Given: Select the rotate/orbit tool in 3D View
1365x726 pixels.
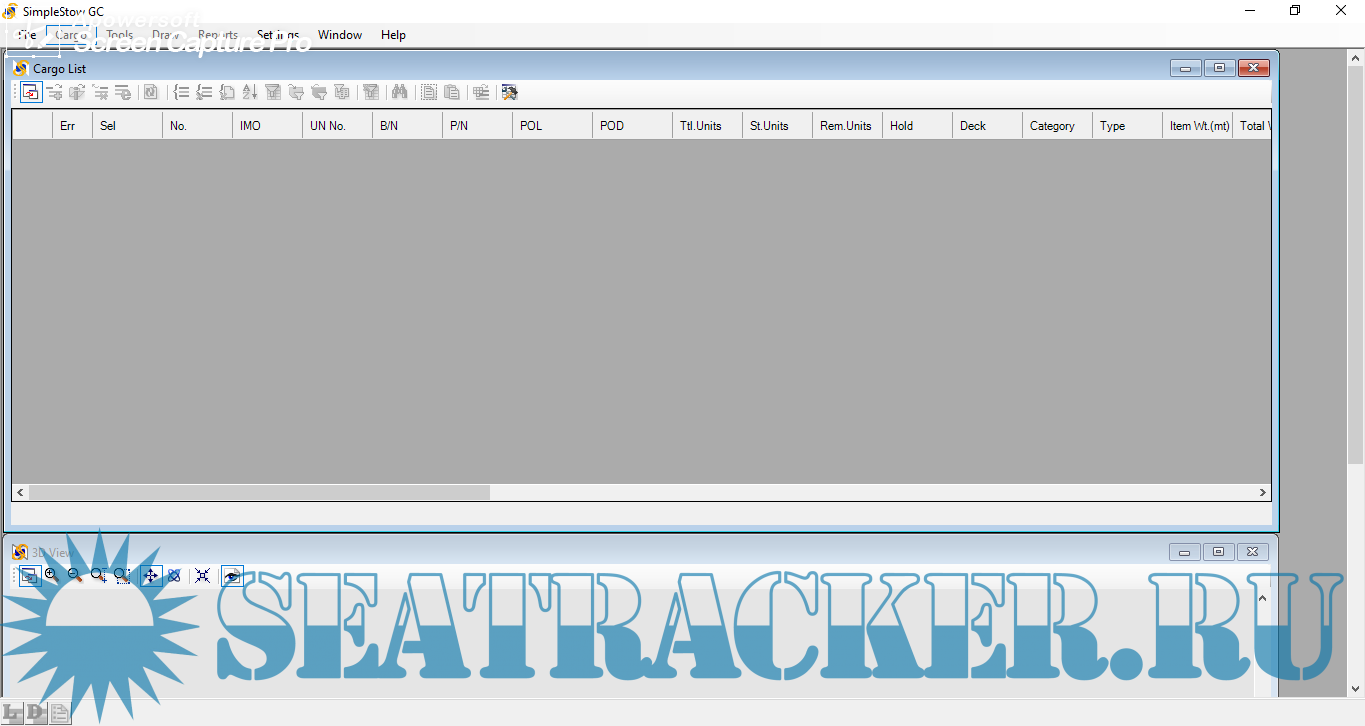Looking at the screenshot, I should coord(174,575).
